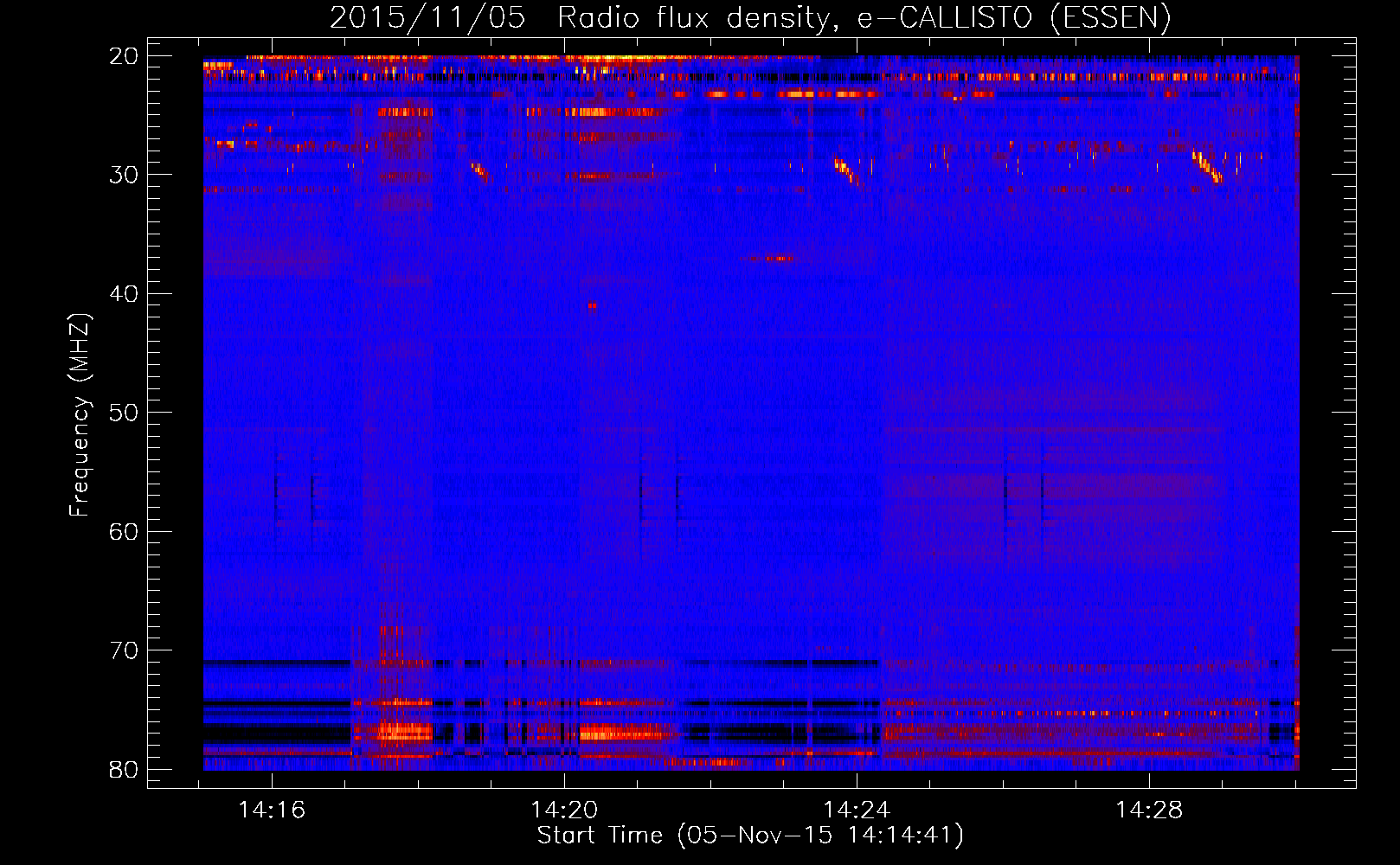Click the small burst near 14:19 at 30 MHz
This screenshot has width=1400, height=865.
click(479, 172)
